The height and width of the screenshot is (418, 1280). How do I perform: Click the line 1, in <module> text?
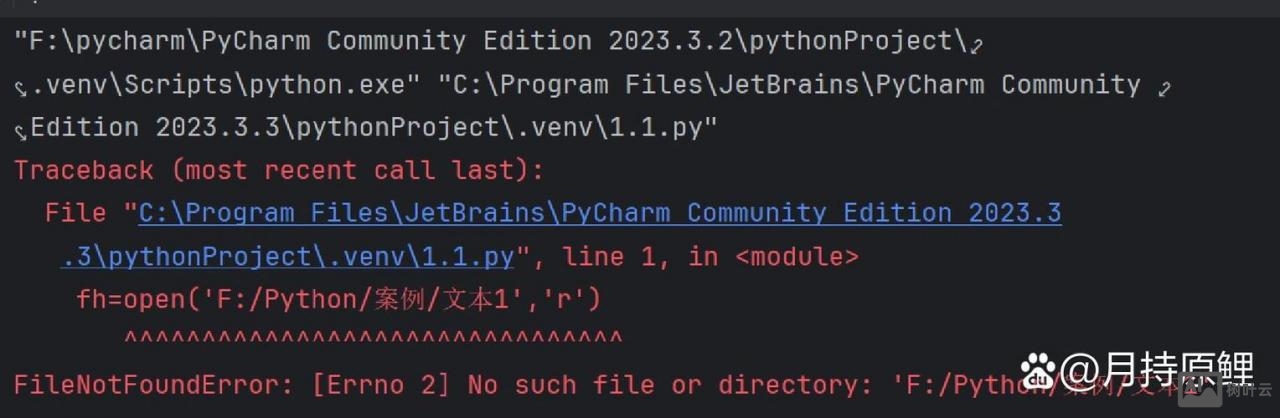click(710, 257)
